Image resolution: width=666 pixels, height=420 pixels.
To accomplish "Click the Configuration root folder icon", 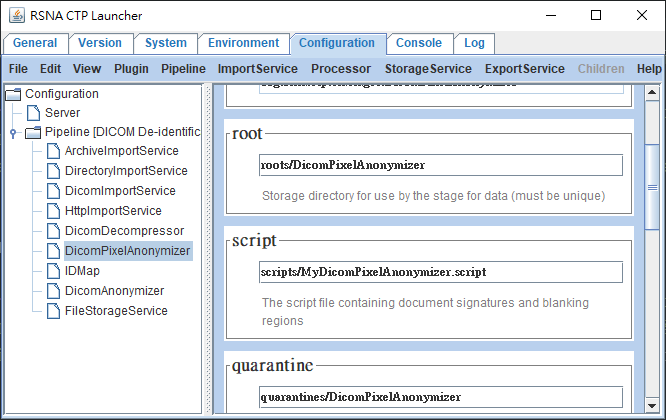I will point(13,94).
